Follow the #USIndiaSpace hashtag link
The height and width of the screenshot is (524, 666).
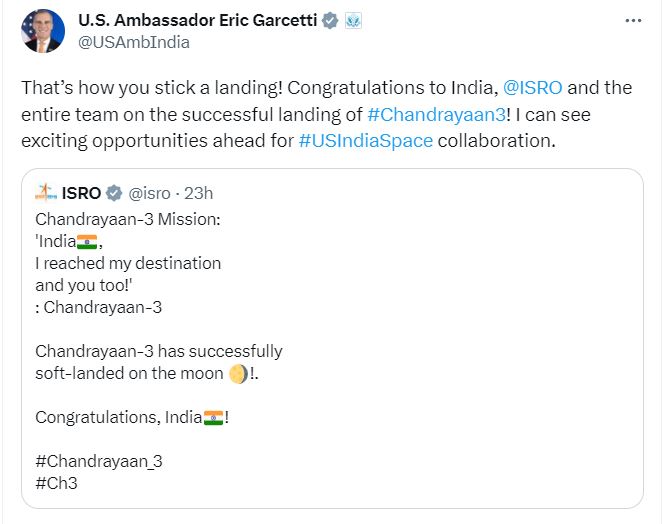365,141
